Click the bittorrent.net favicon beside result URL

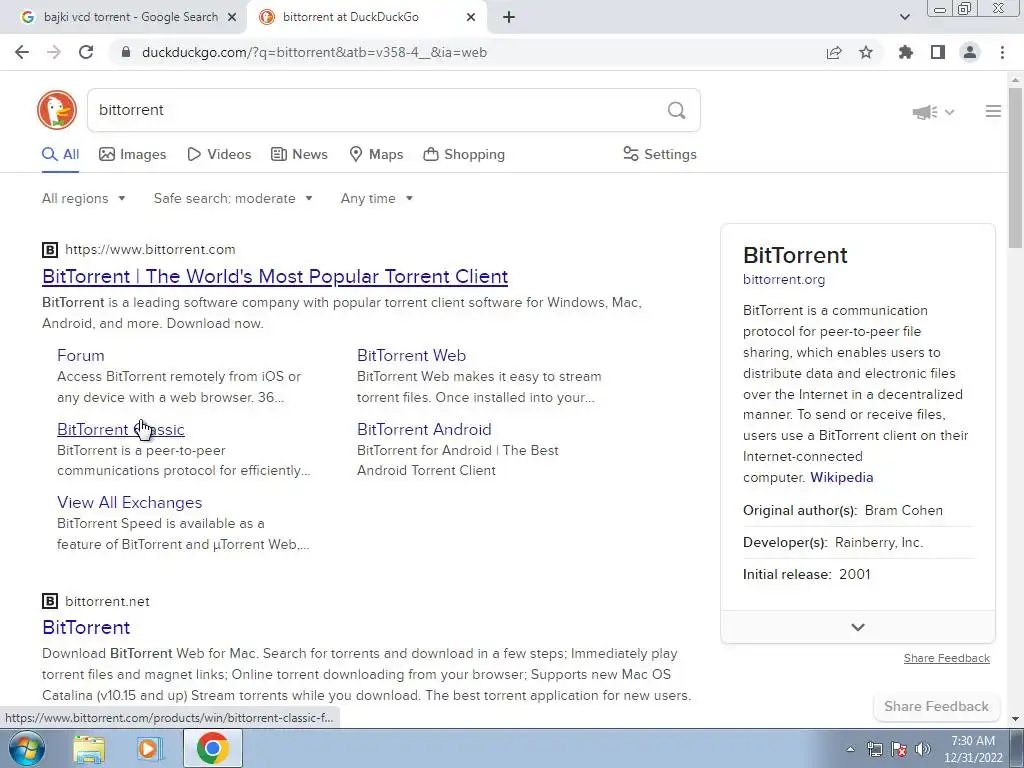pos(50,601)
